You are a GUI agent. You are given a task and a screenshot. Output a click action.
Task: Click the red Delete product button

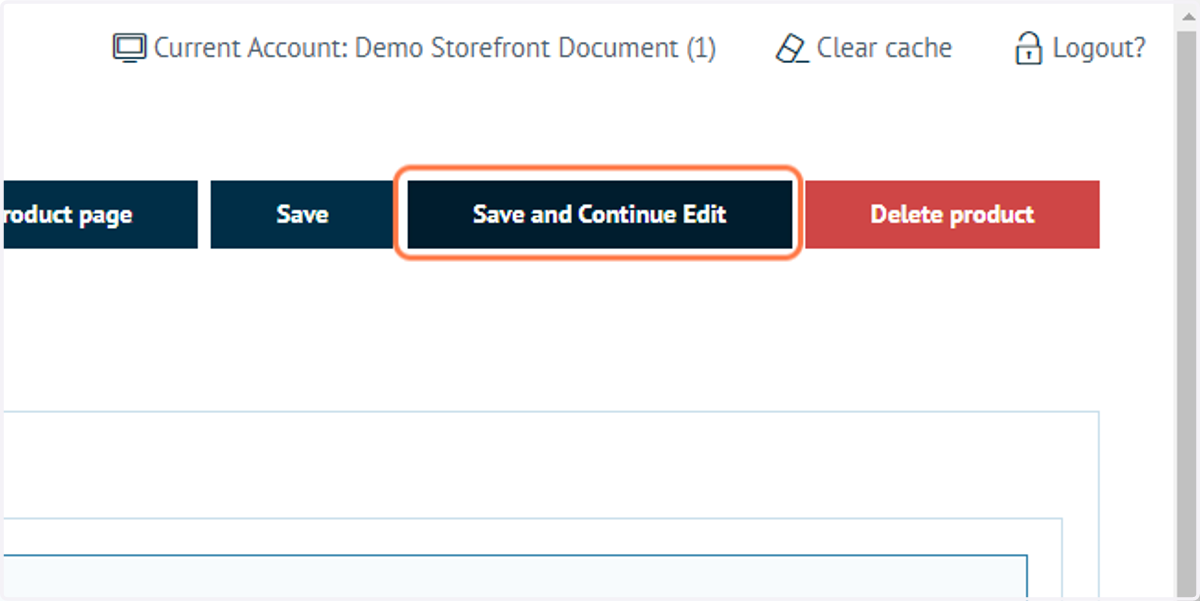tap(952, 214)
